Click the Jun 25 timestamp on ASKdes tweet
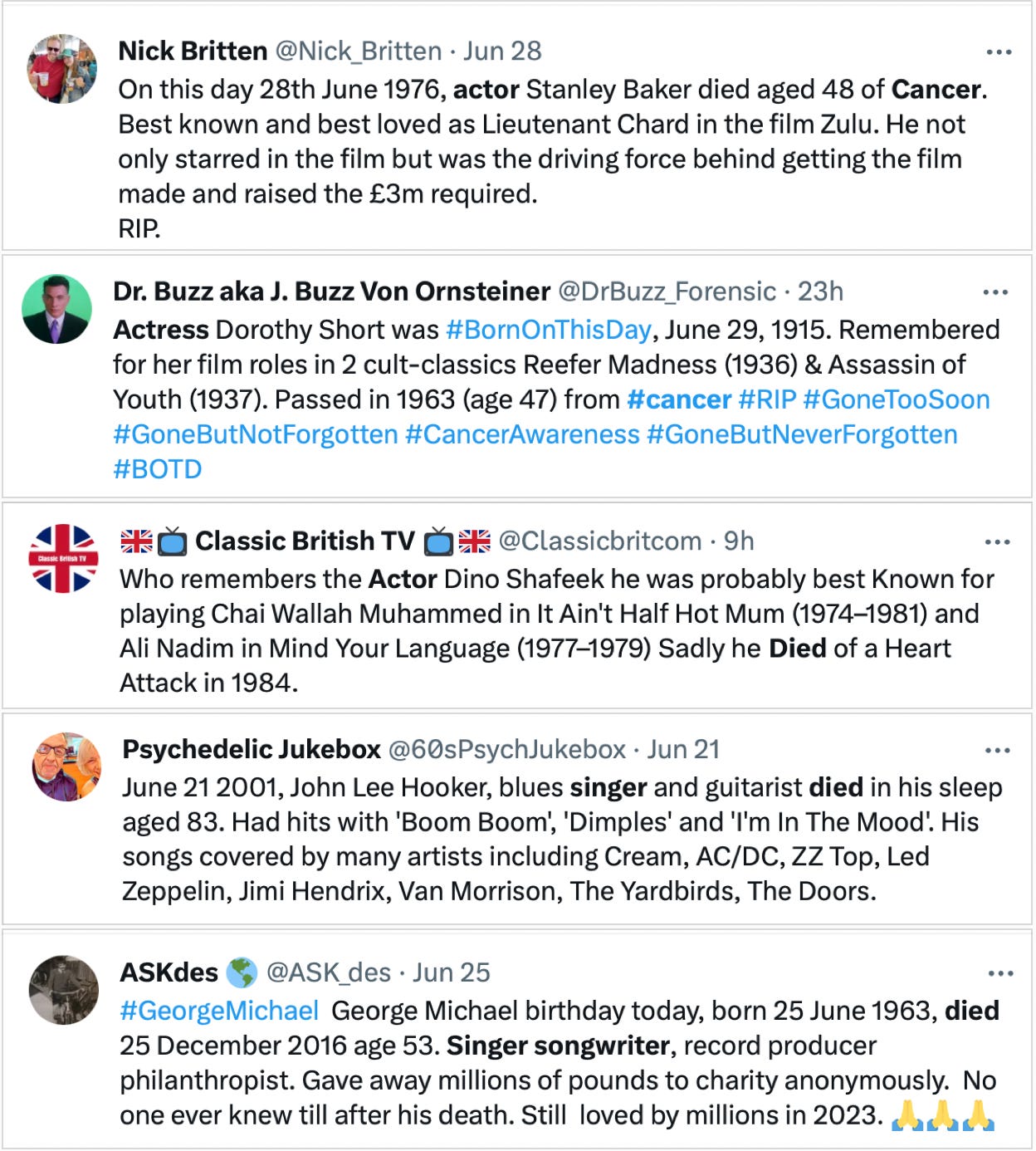This screenshot has width=1036, height=1151. 452,972
